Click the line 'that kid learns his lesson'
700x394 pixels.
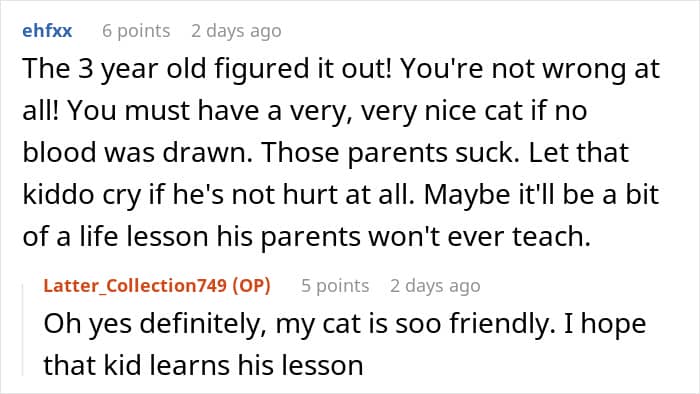pos(203,365)
